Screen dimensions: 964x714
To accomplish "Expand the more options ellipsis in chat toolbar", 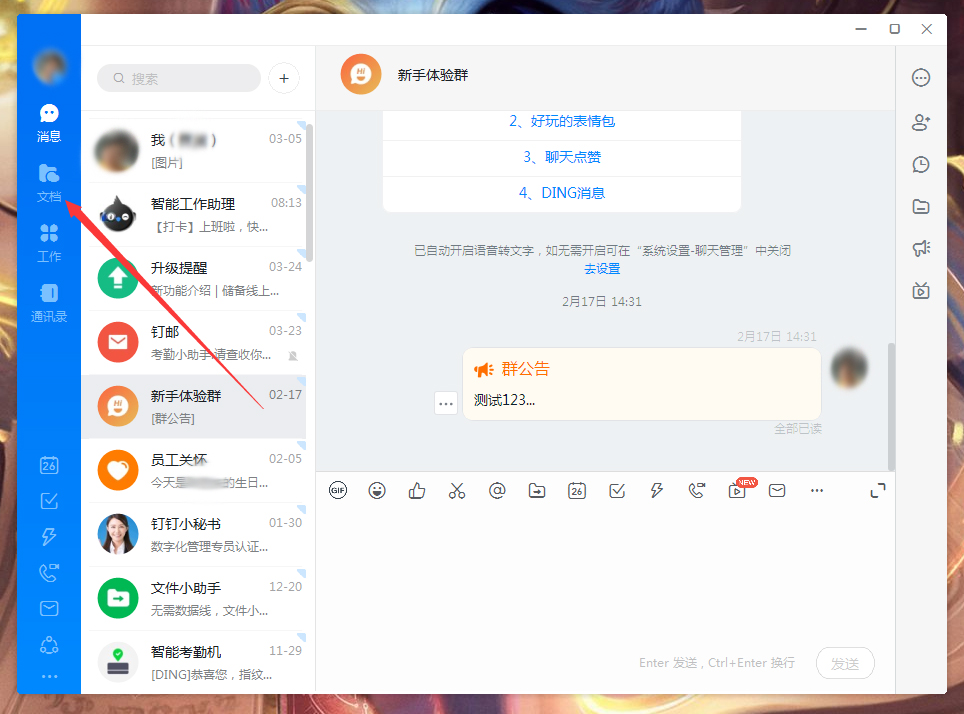I will 817,490.
